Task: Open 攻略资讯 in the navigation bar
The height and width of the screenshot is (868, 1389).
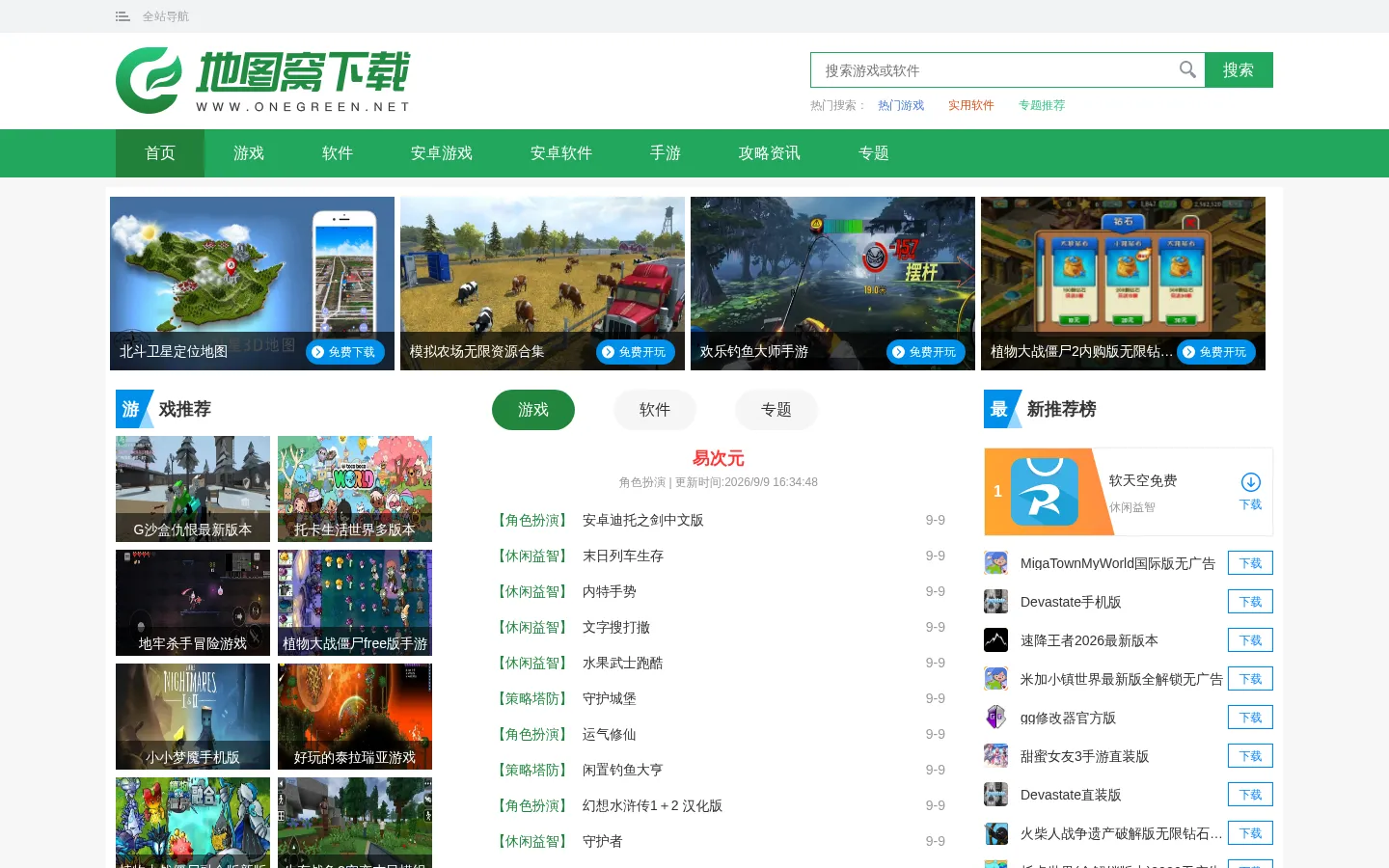Action: pos(770,153)
